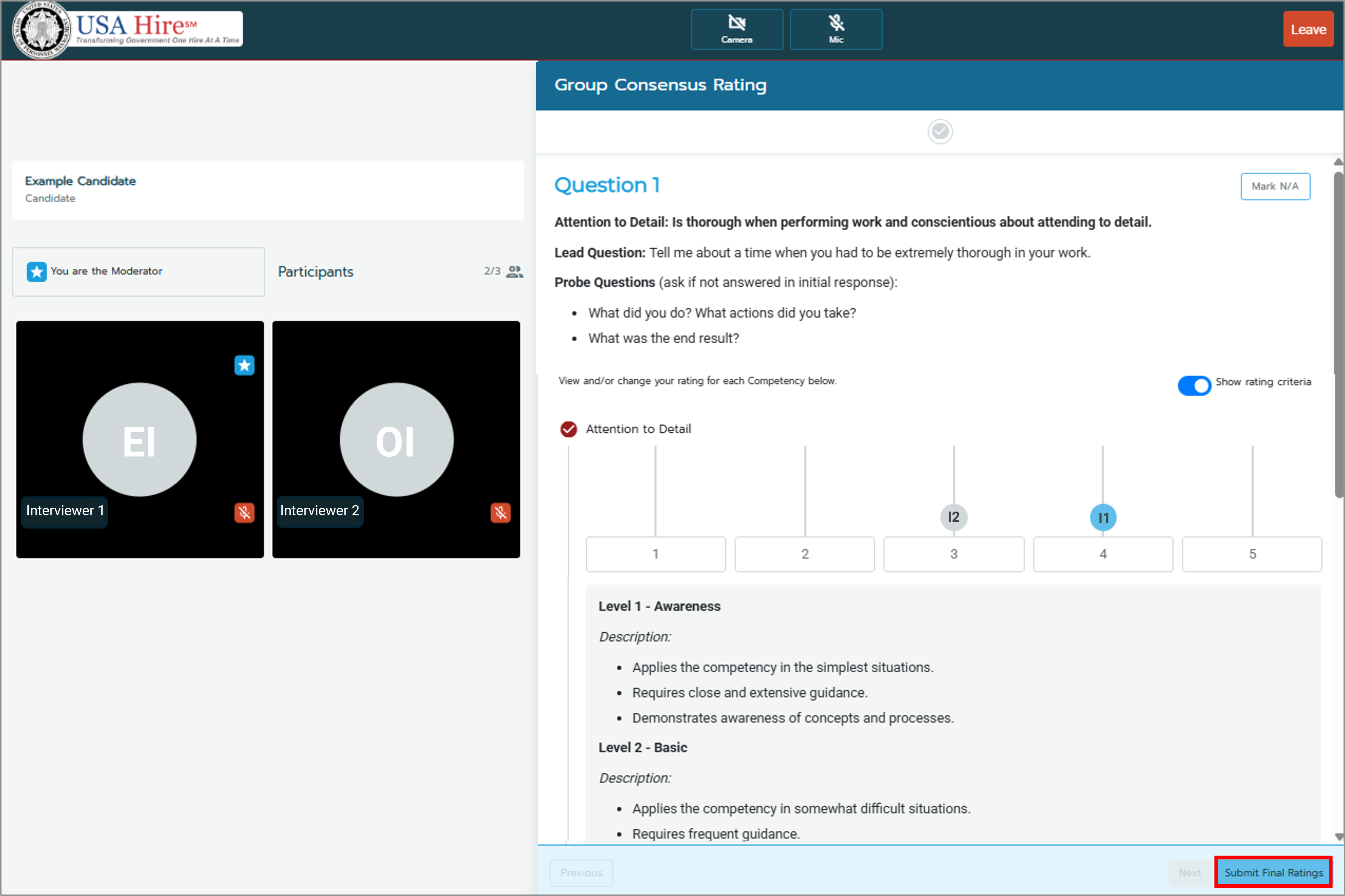Click the question panel scrollbar thumb

pyautogui.click(x=1338, y=335)
